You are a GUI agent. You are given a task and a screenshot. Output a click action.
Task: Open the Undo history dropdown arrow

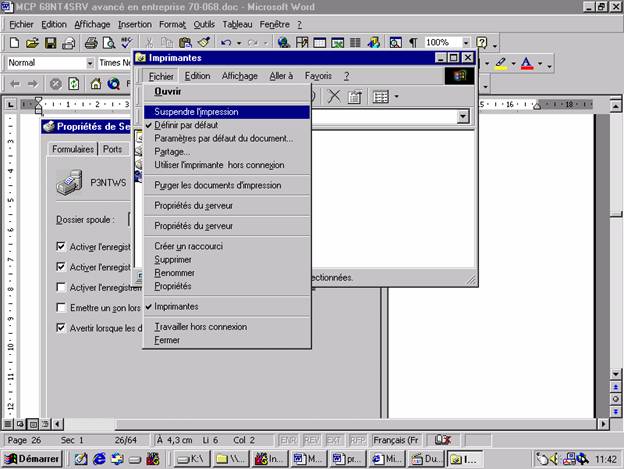pyautogui.click(x=239, y=43)
